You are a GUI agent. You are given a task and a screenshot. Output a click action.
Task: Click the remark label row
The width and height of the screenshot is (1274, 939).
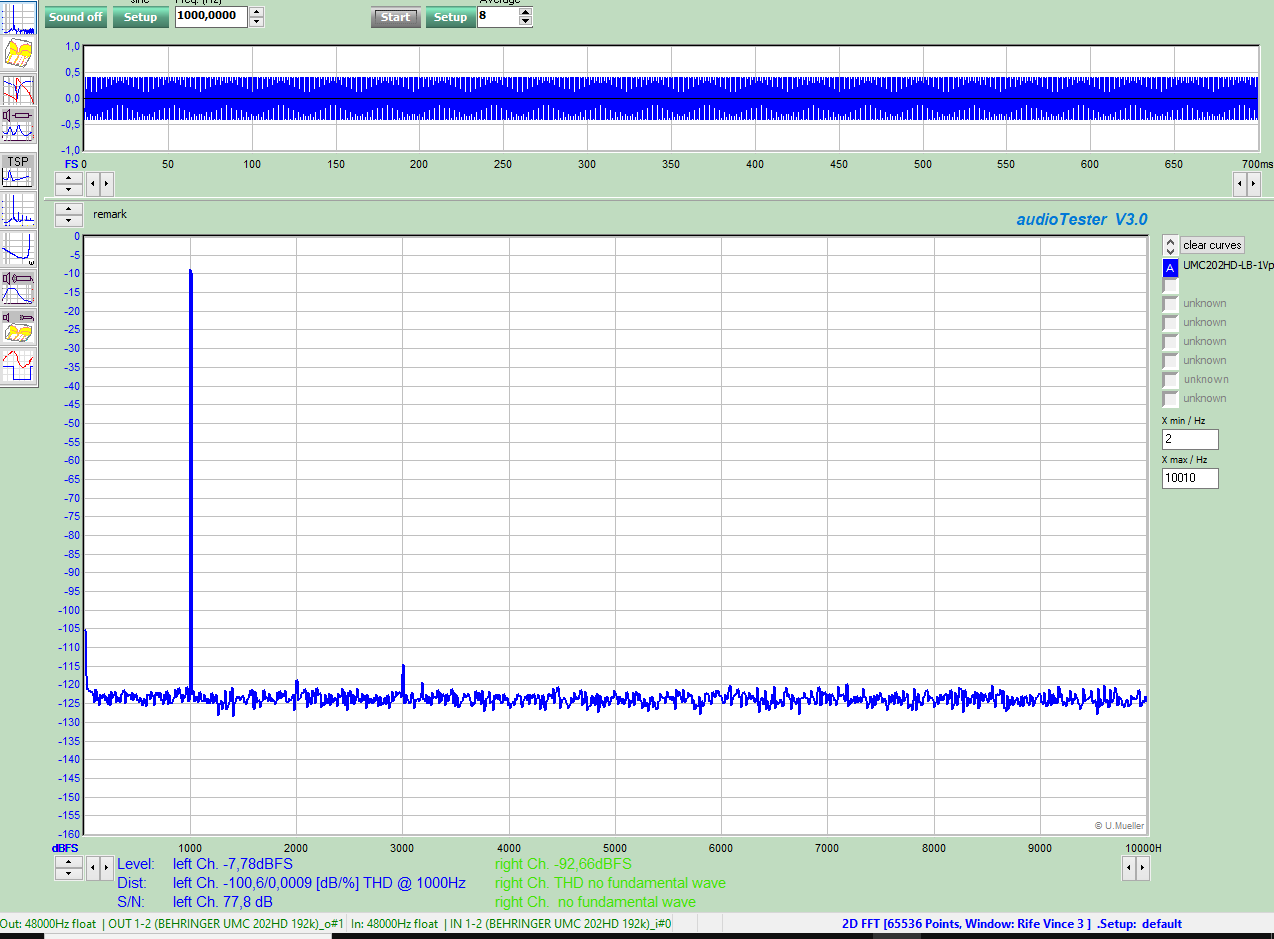point(110,214)
